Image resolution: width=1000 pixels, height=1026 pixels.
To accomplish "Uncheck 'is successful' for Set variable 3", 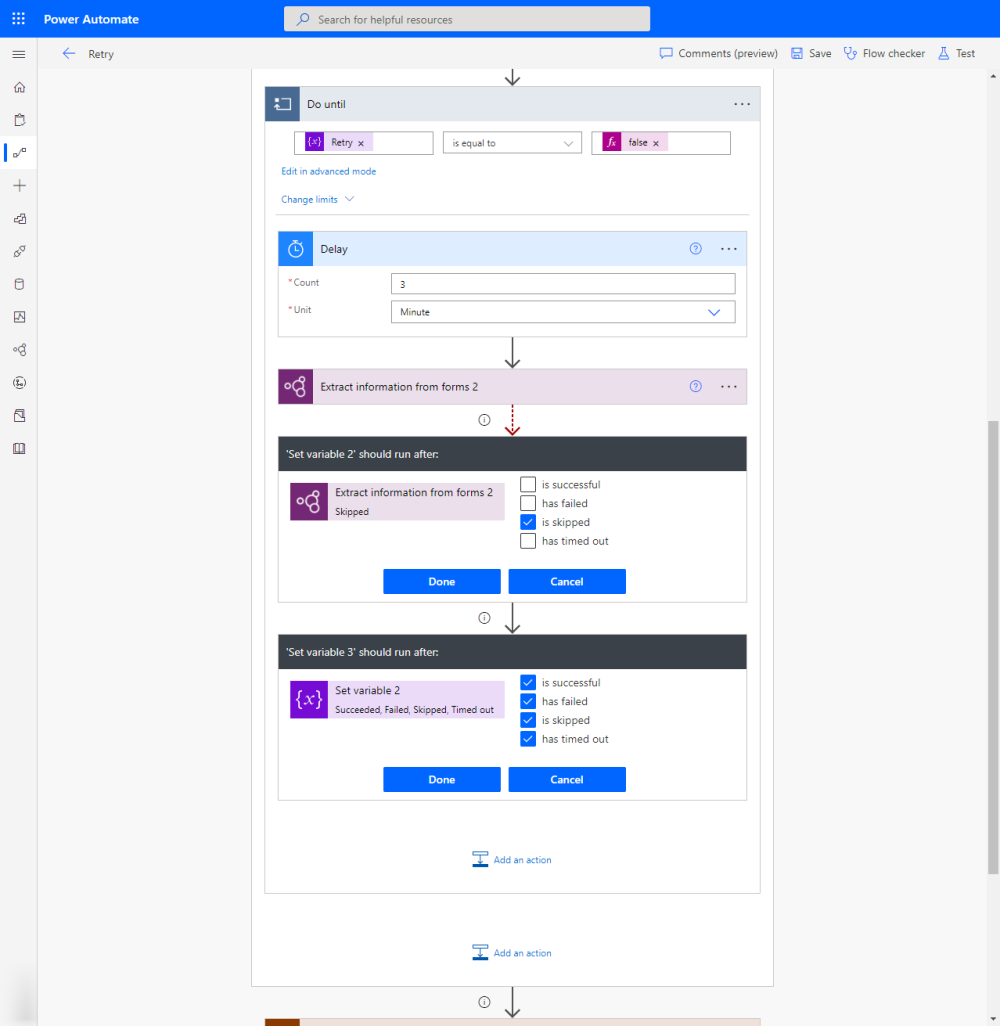I will tap(528, 682).
